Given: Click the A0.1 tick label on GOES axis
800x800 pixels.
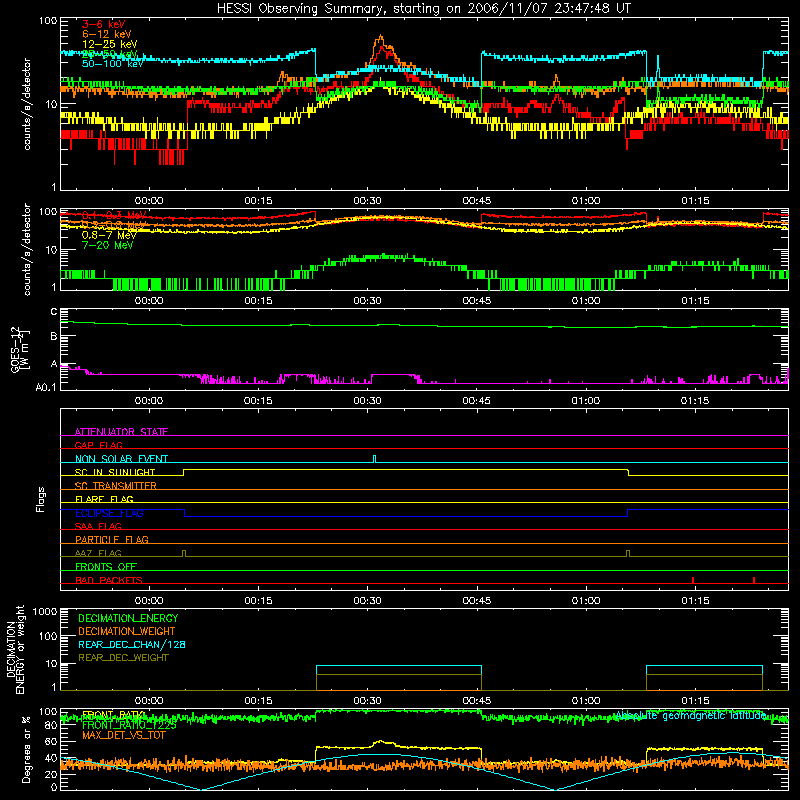Looking at the screenshot, I should pos(46,388).
